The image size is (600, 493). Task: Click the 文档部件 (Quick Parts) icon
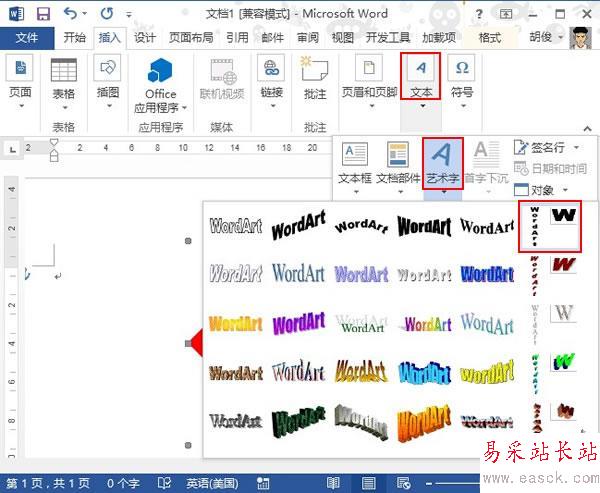pos(398,154)
